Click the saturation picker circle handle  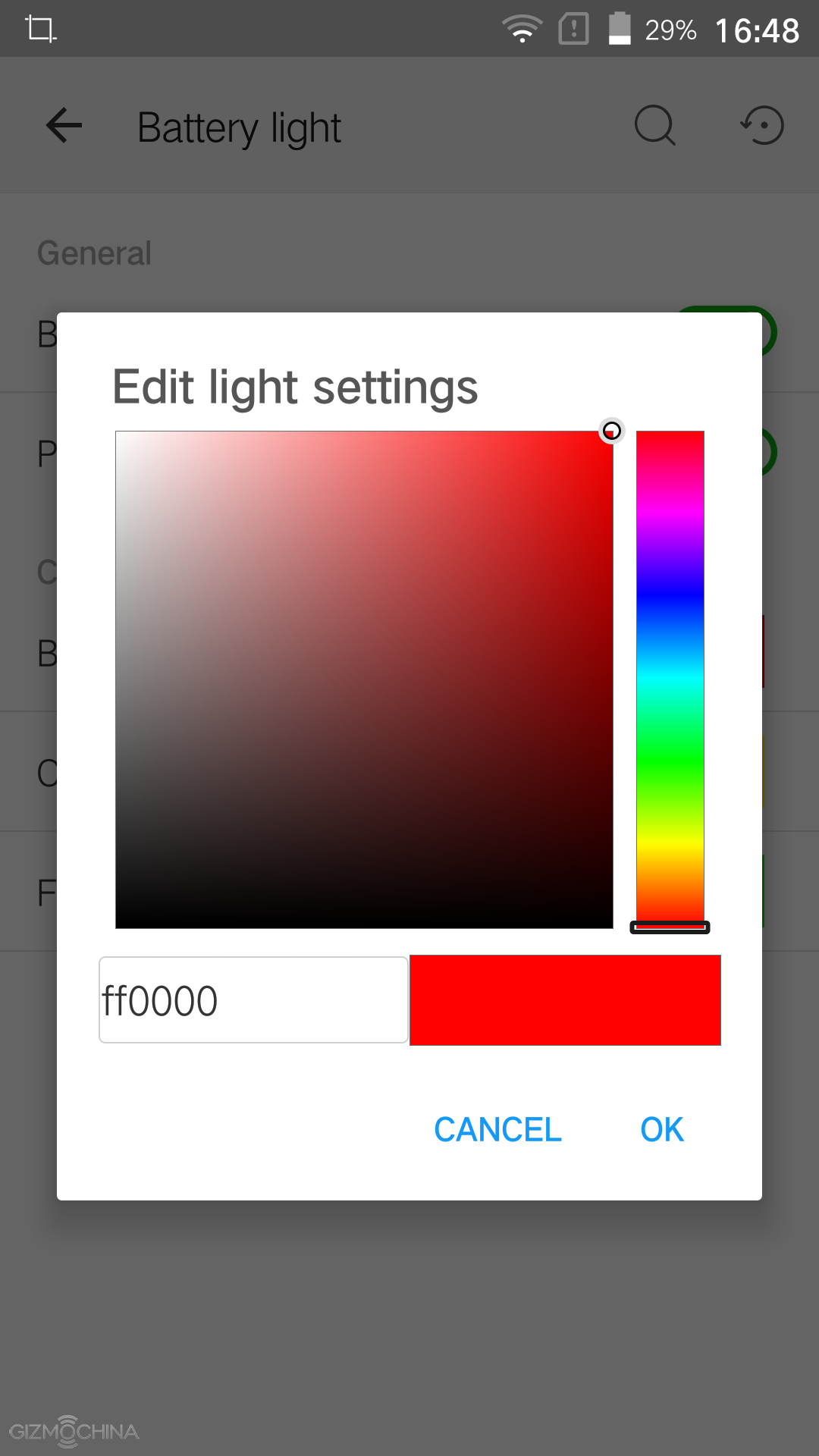point(611,431)
